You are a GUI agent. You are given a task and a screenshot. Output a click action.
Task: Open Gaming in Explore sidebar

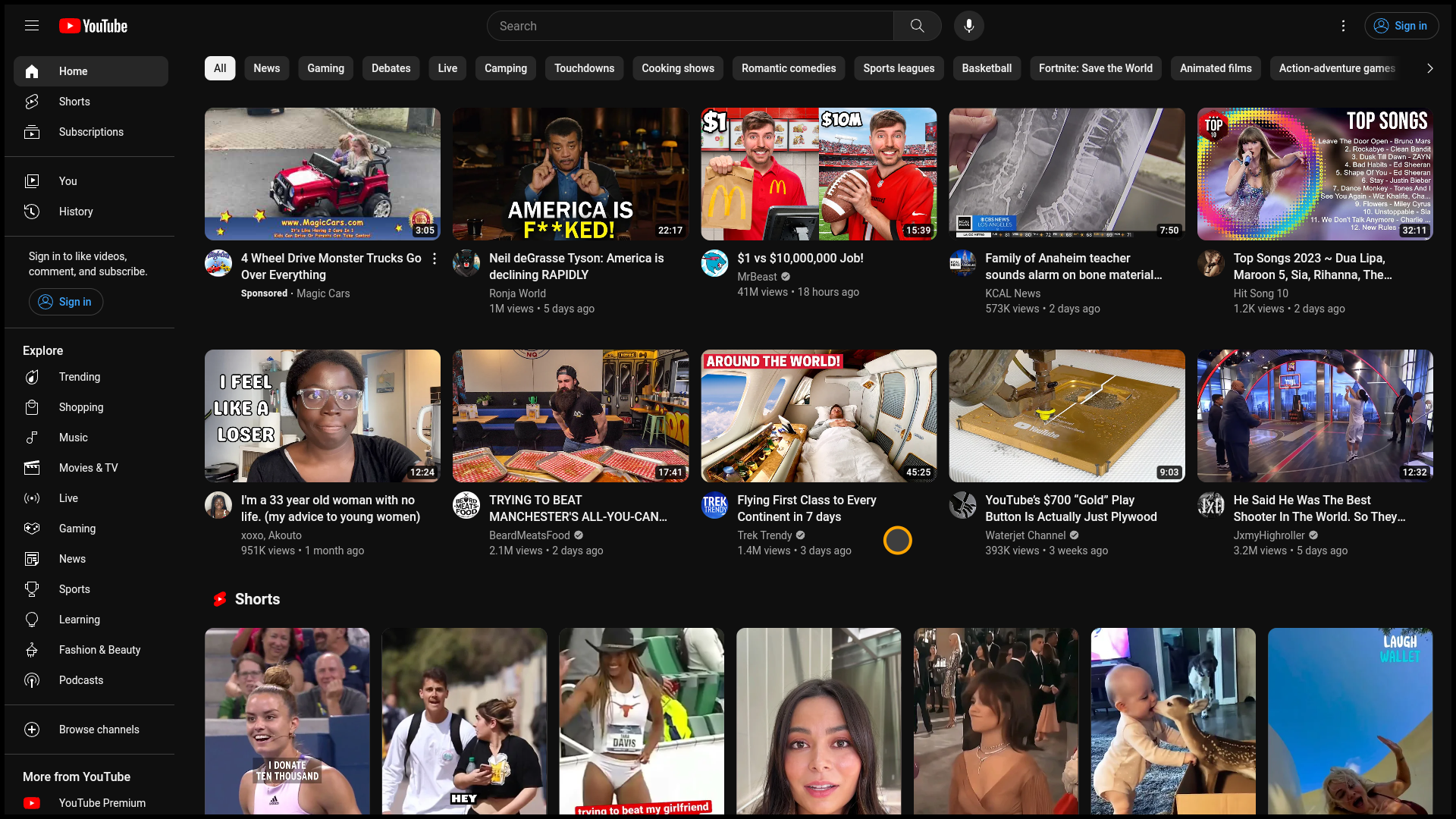[91, 529]
